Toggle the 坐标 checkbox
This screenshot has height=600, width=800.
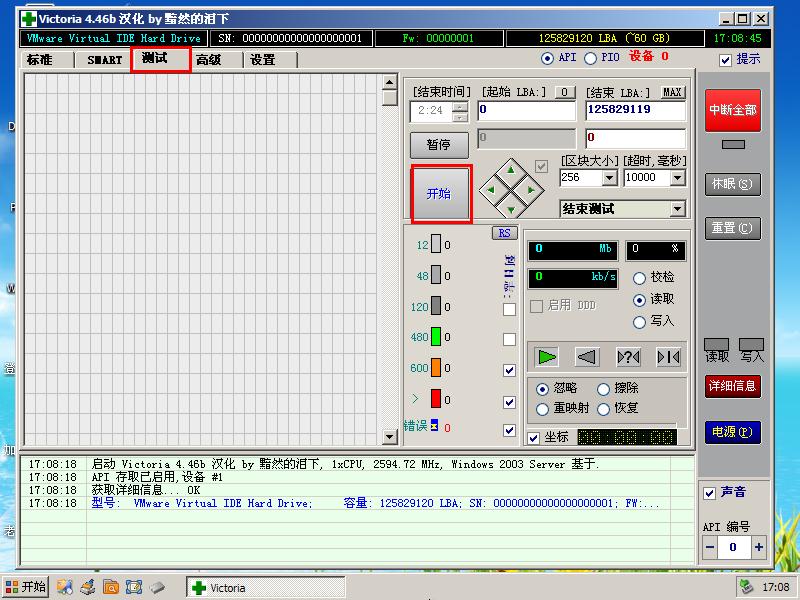click(x=534, y=438)
